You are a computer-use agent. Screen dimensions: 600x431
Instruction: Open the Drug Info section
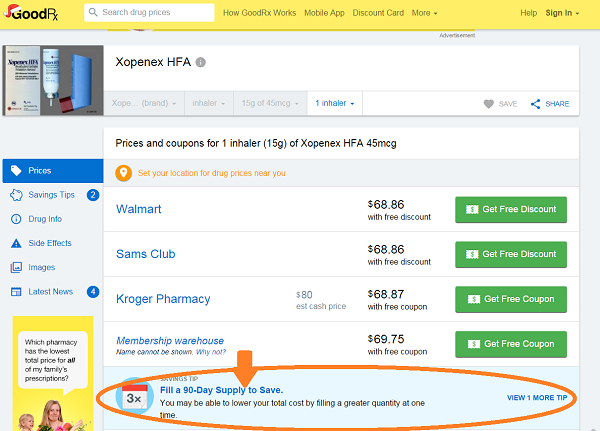tap(45, 219)
